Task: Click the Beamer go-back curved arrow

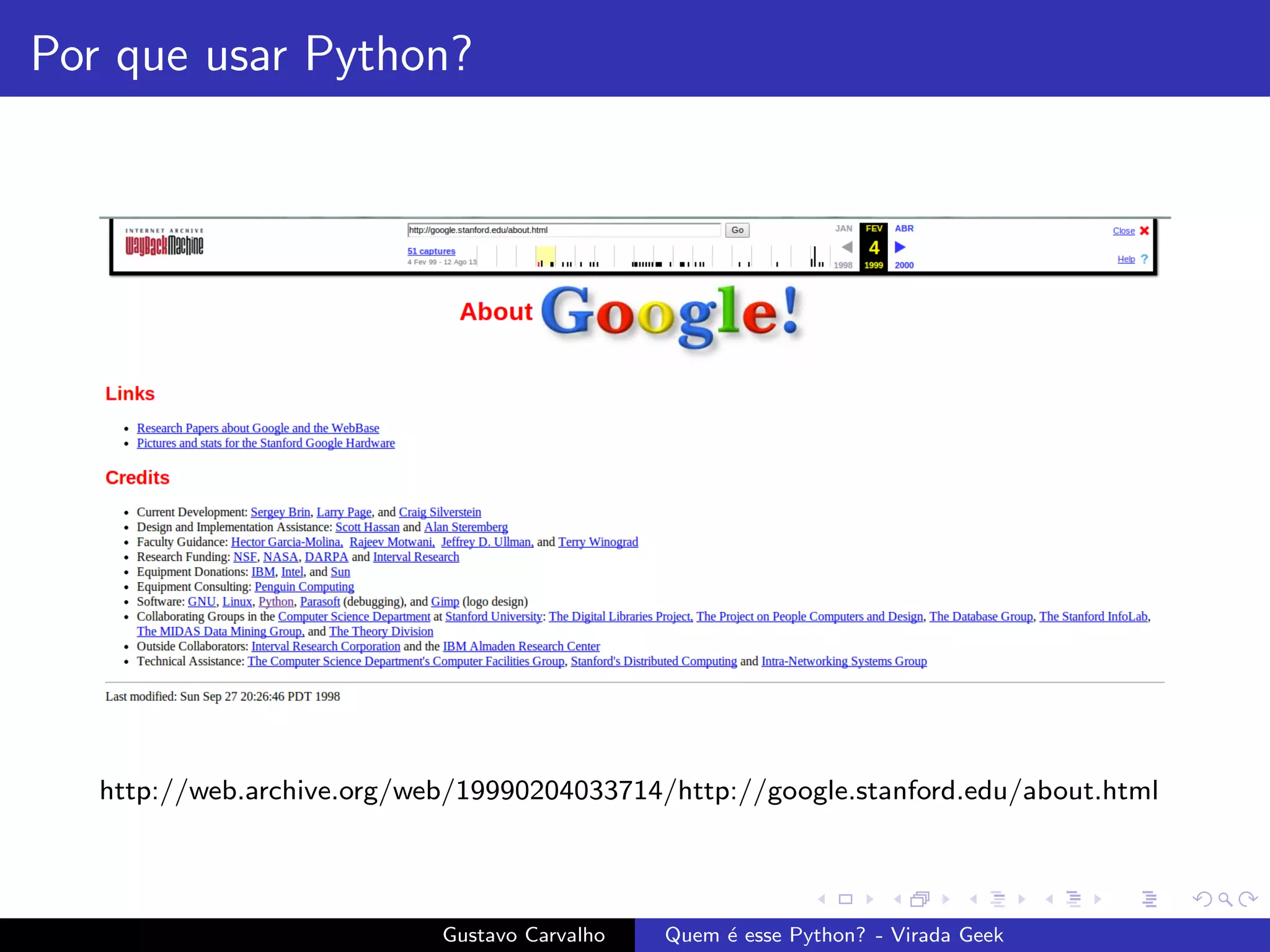Action: (1202, 899)
